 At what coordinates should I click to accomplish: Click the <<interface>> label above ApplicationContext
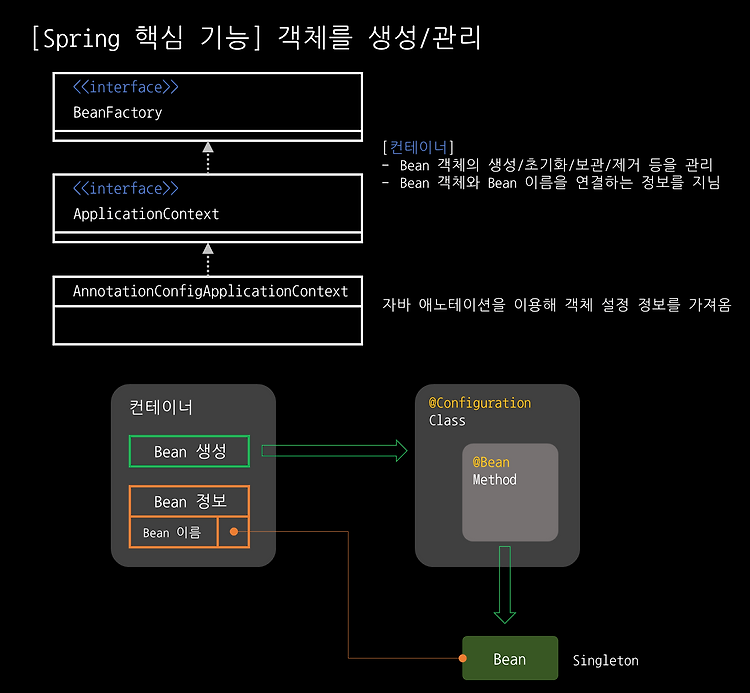(x=125, y=188)
